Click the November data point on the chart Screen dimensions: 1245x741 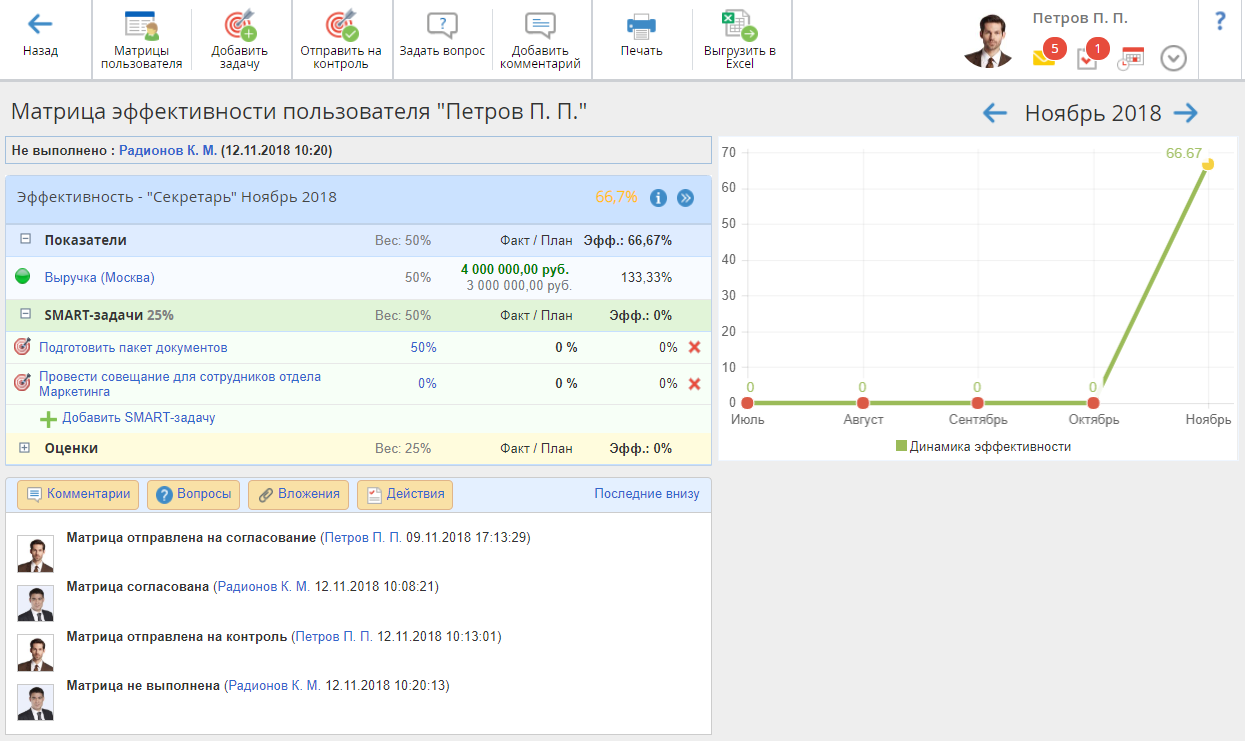click(x=1207, y=164)
